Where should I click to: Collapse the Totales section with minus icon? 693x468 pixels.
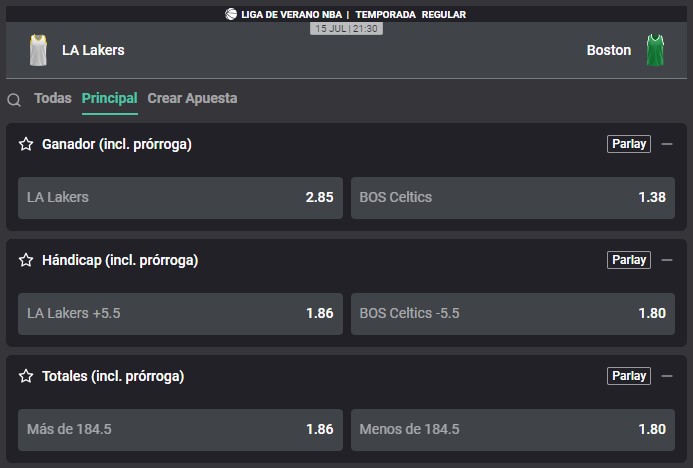coord(667,376)
